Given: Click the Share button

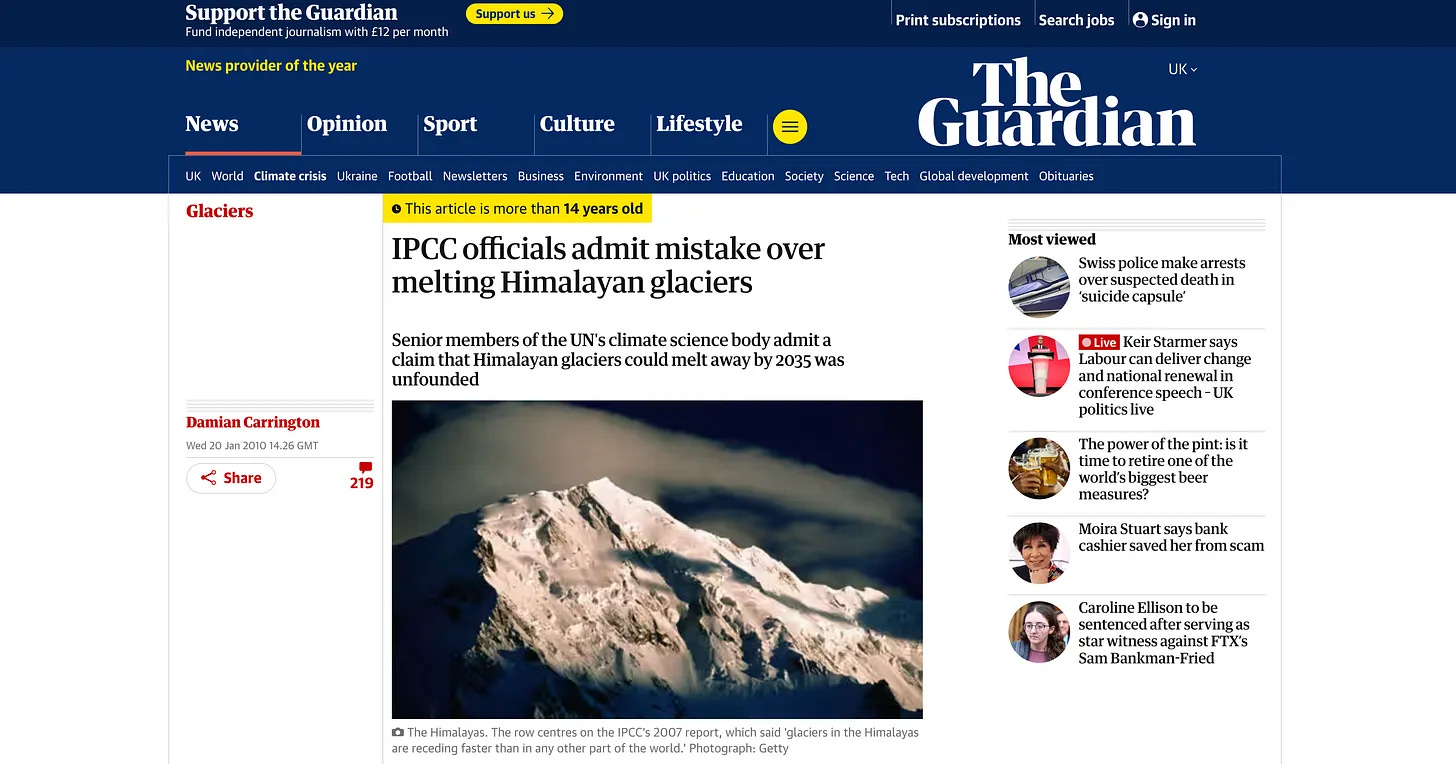Looking at the screenshot, I should (x=231, y=478).
